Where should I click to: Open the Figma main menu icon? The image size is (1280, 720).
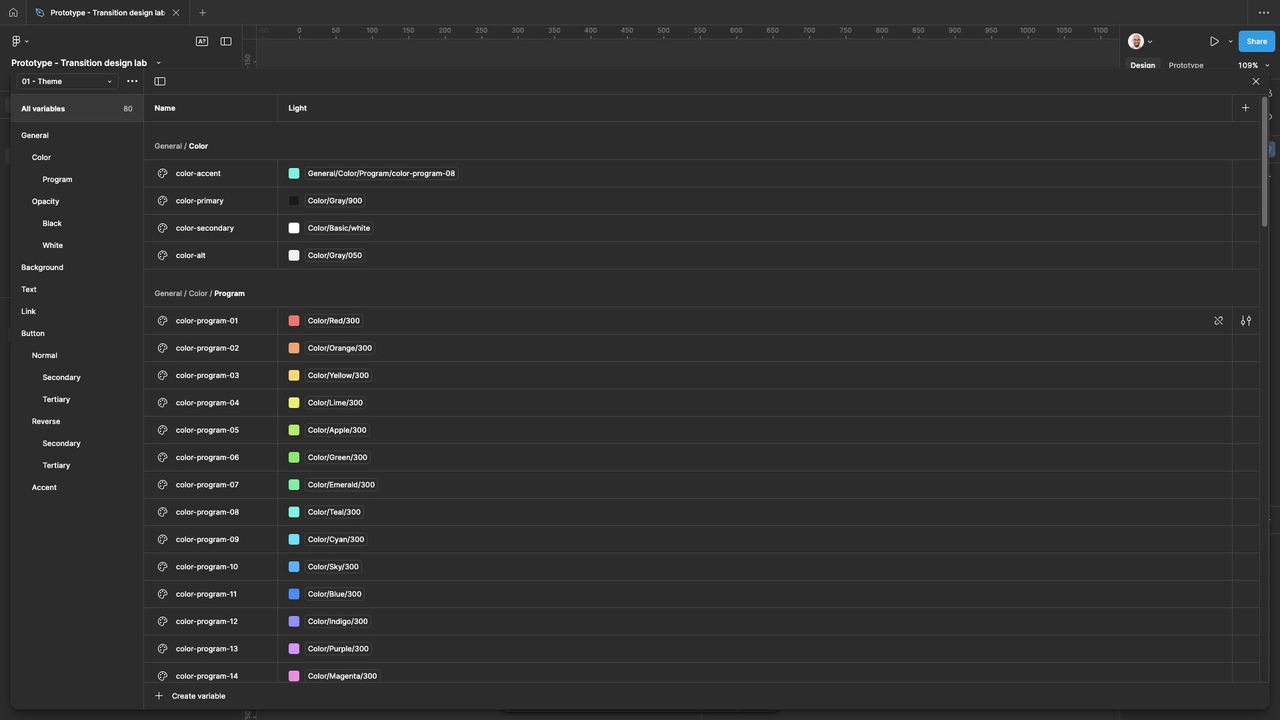click(17, 41)
